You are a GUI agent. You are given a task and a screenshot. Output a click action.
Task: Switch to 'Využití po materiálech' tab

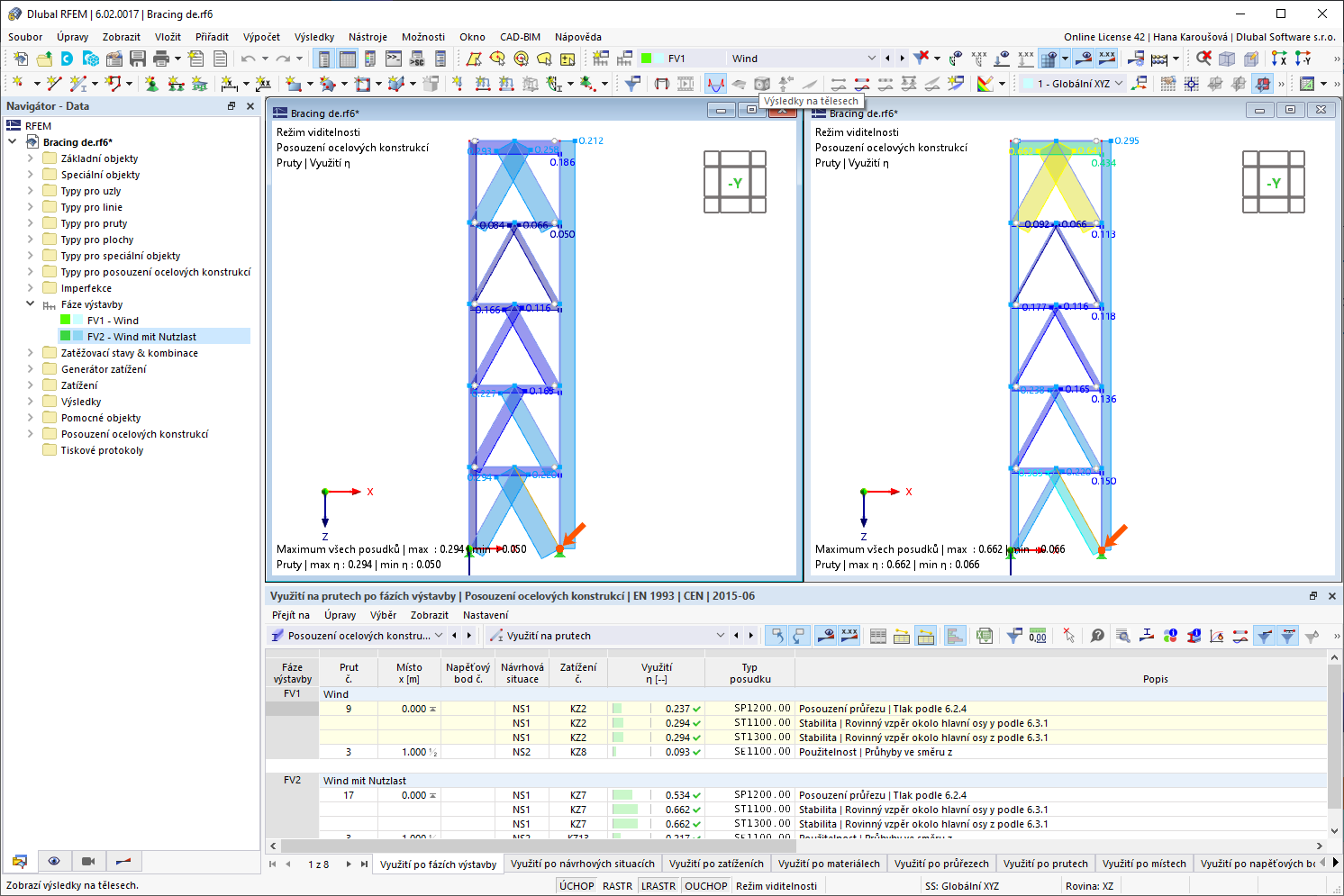829,864
